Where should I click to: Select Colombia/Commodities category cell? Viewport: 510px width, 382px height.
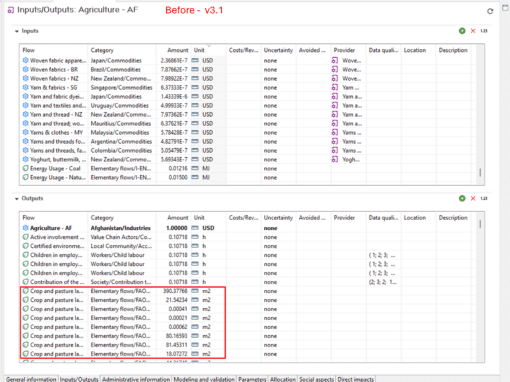[121, 150]
